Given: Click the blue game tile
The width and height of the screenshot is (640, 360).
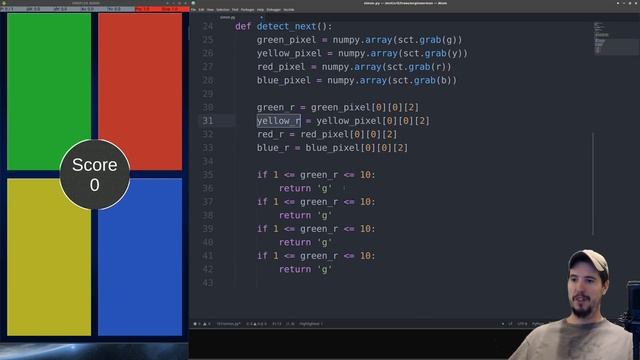Looking at the screenshot, I should [140, 257].
